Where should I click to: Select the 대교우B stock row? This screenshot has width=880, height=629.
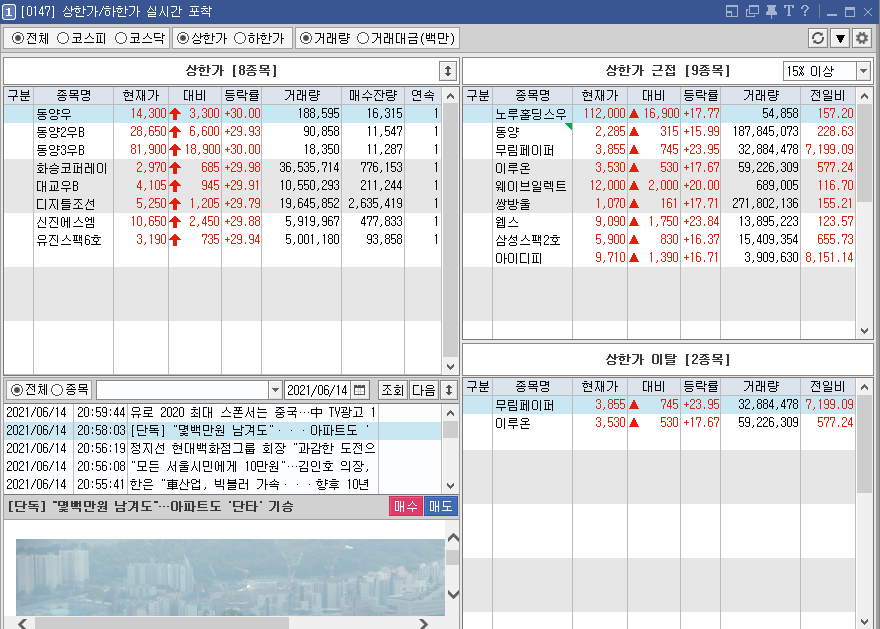(x=223, y=185)
